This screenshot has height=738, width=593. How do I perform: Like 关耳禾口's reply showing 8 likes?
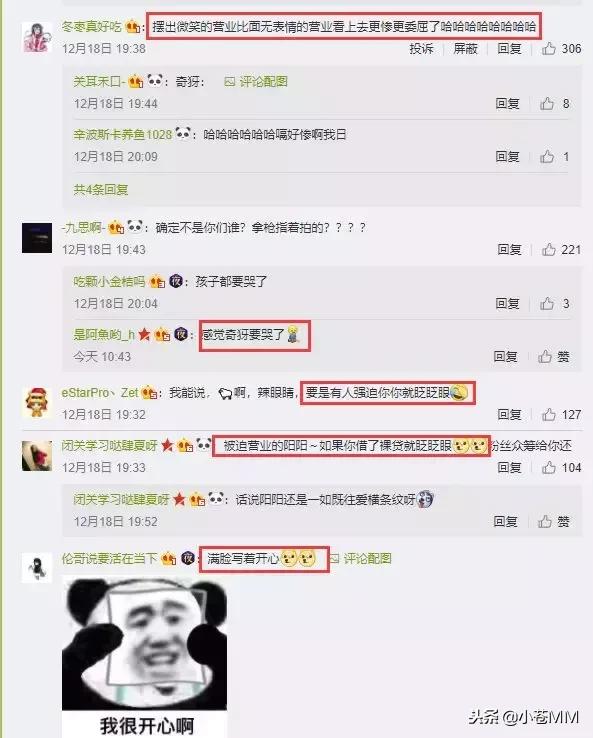tap(547, 104)
